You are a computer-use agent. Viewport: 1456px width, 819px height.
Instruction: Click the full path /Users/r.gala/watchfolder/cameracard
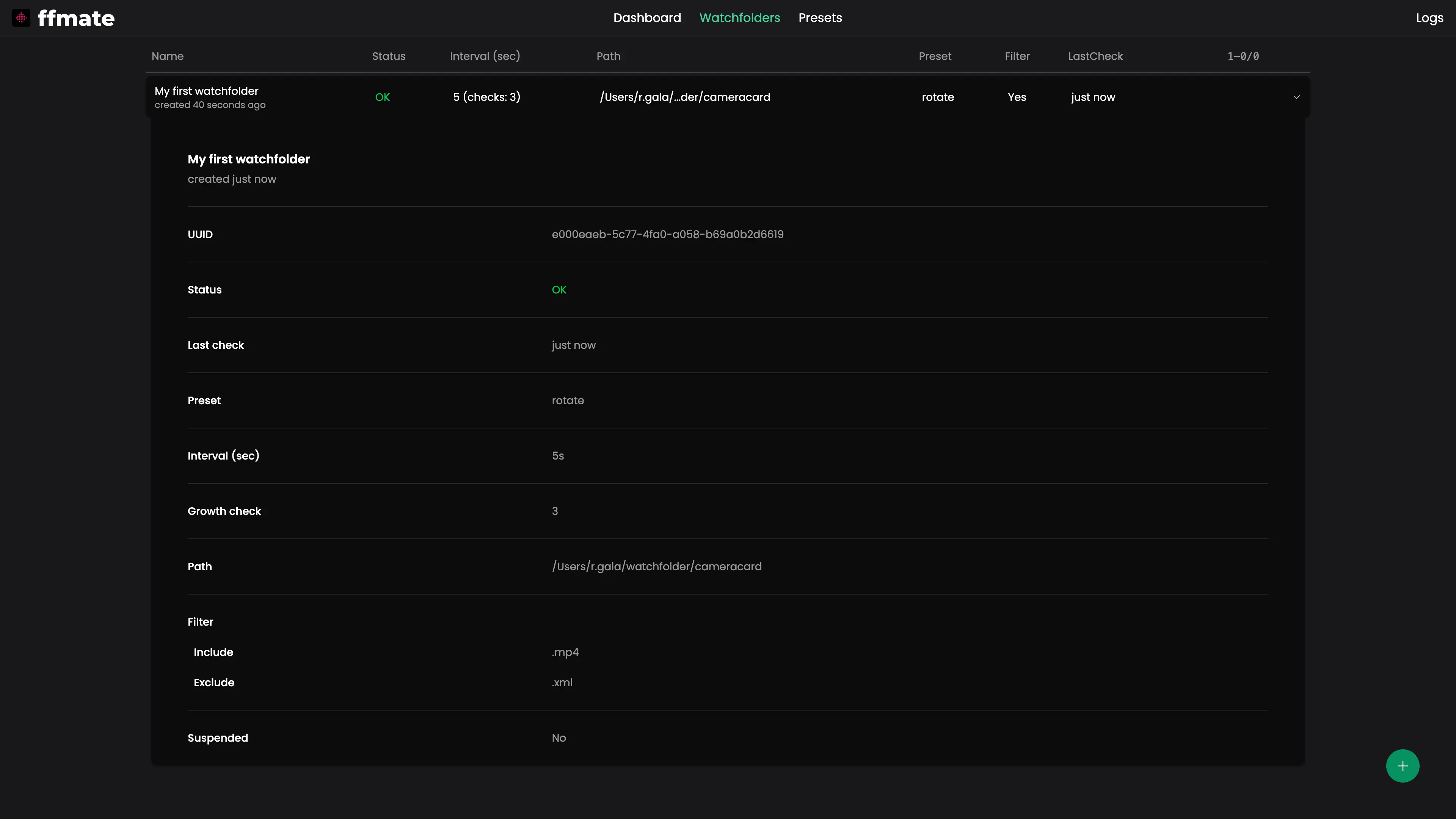click(x=656, y=567)
